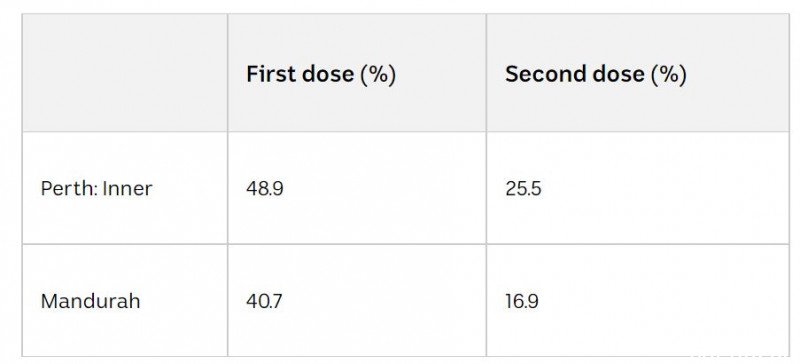The image size is (800, 364).
Task: Click the 40.7 first dose value
Action: click(x=264, y=301)
